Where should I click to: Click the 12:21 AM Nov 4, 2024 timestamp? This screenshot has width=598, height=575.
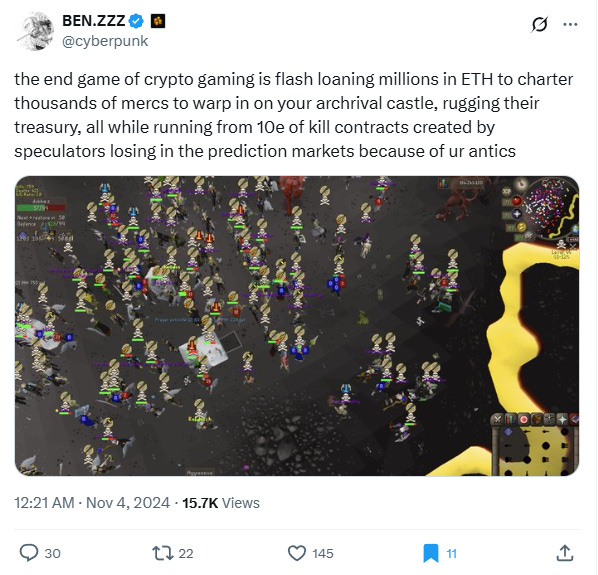92,503
